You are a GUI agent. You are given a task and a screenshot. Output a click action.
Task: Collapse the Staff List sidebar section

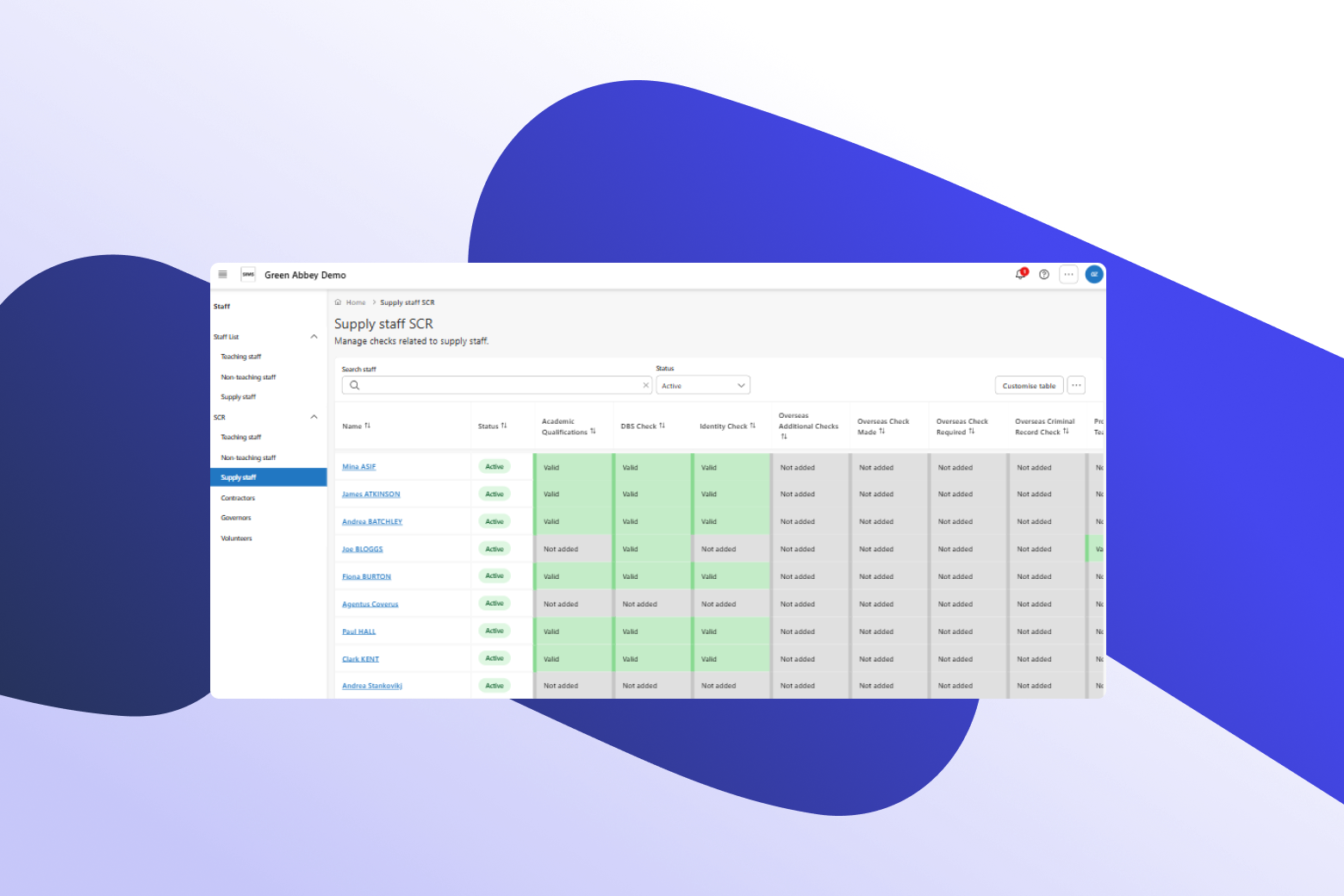(x=314, y=337)
